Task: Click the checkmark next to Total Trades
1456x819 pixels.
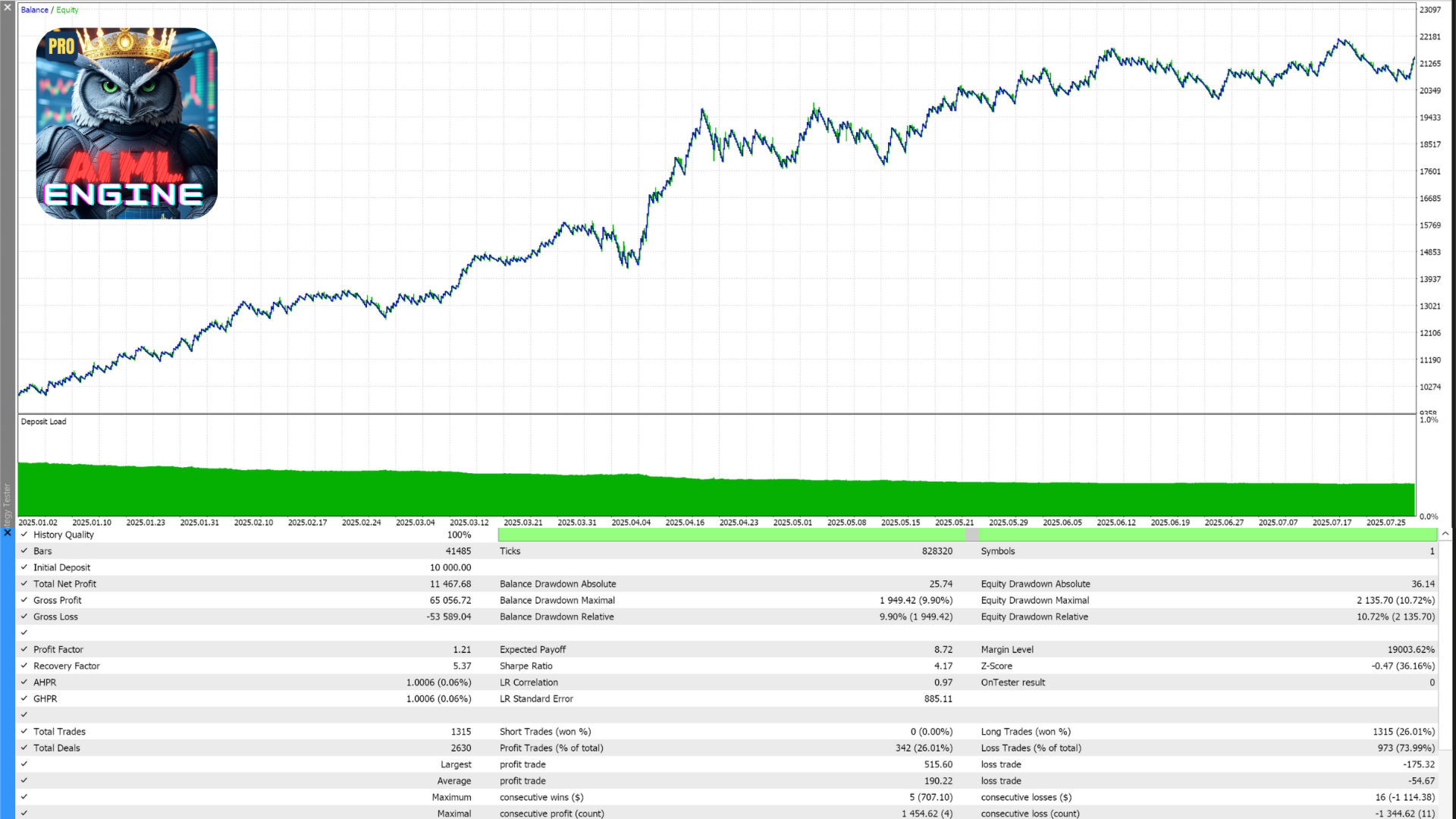Action: pos(24,732)
